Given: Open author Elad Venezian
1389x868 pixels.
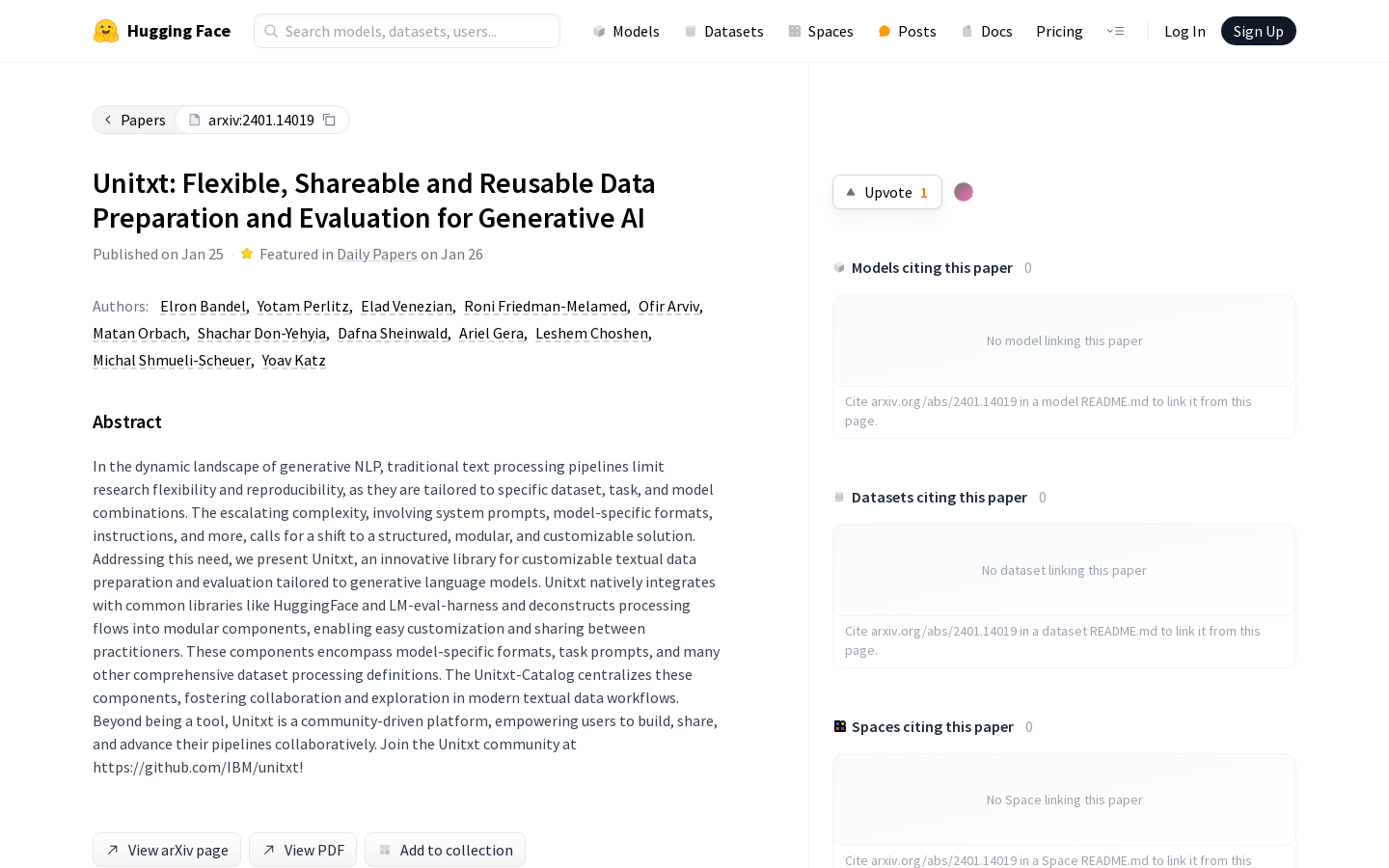Looking at the screenshot, I should [406, 306].
